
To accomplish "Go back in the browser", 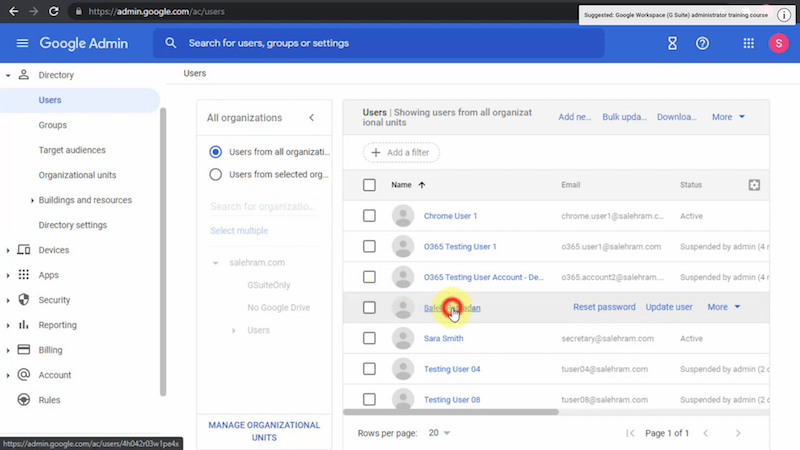I will 14,11.
